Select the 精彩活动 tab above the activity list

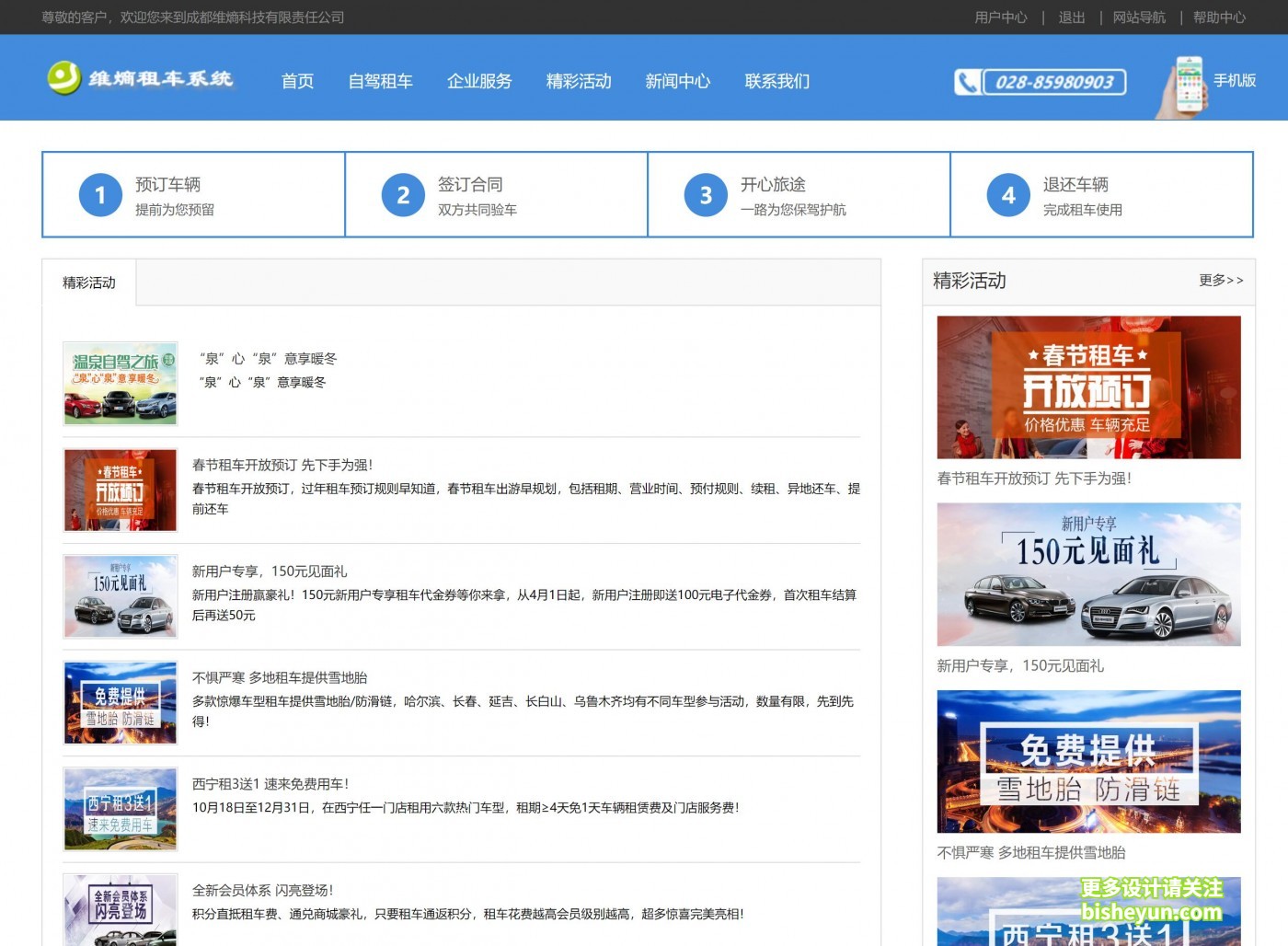(x=89, y=283)
